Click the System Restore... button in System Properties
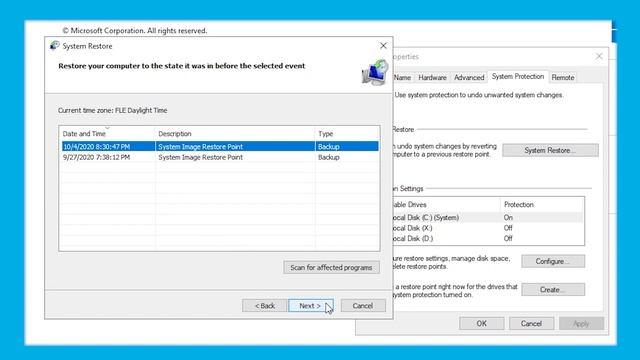The height and width of the screenshot is (360, 640). [x=550, y=150]
